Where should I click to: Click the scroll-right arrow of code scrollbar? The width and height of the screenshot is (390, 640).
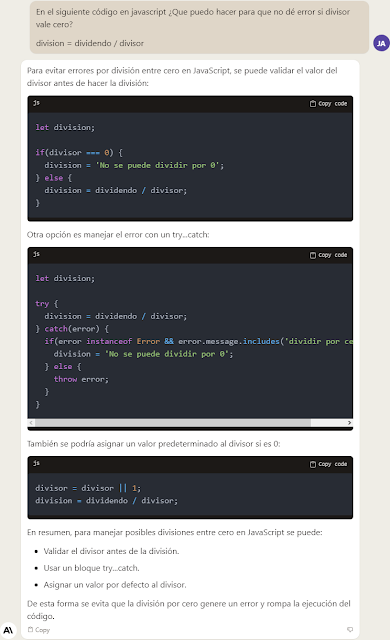(x=349, y=422)
